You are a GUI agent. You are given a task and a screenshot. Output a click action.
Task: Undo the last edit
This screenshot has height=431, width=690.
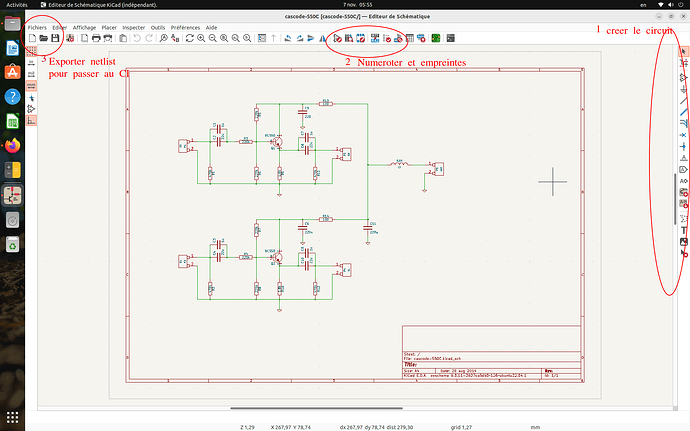pyautogui.click(x=137, y=38)
